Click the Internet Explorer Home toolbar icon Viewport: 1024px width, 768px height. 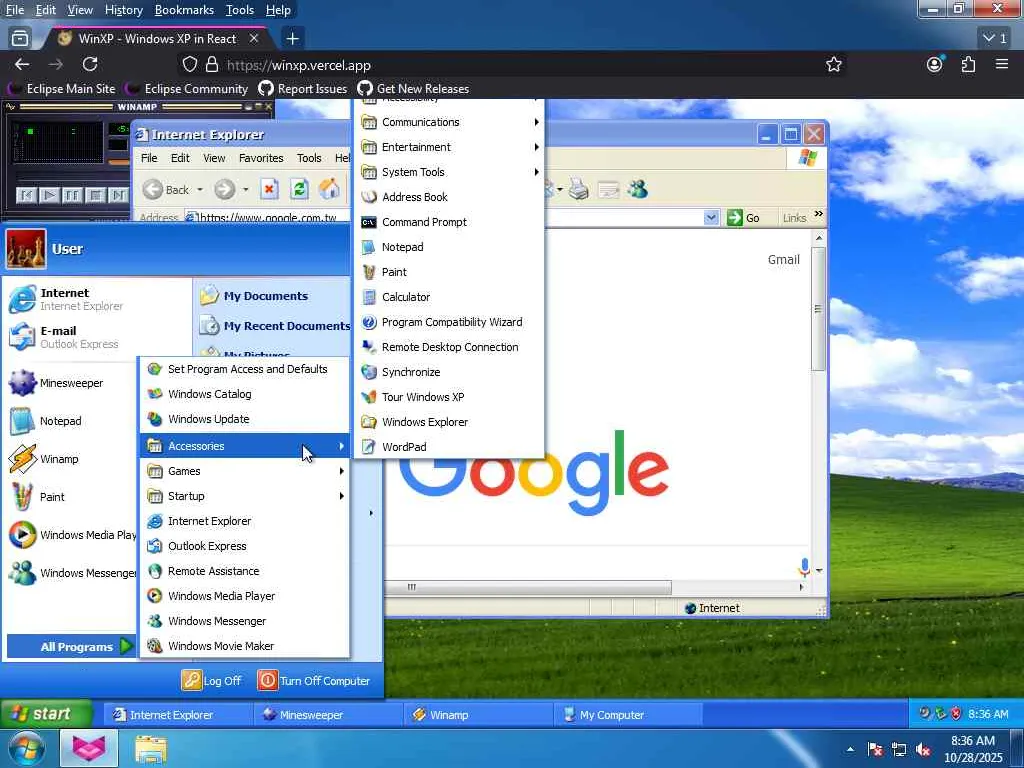[x=329, y=189]
